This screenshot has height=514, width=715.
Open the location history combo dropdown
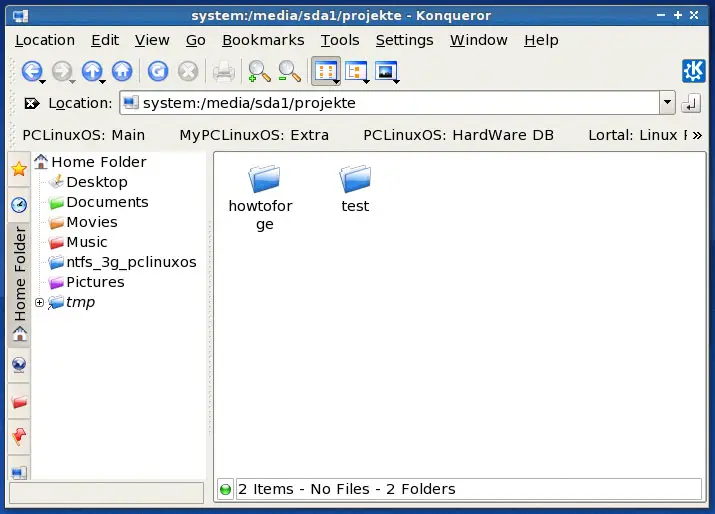(x=667, y=103)
